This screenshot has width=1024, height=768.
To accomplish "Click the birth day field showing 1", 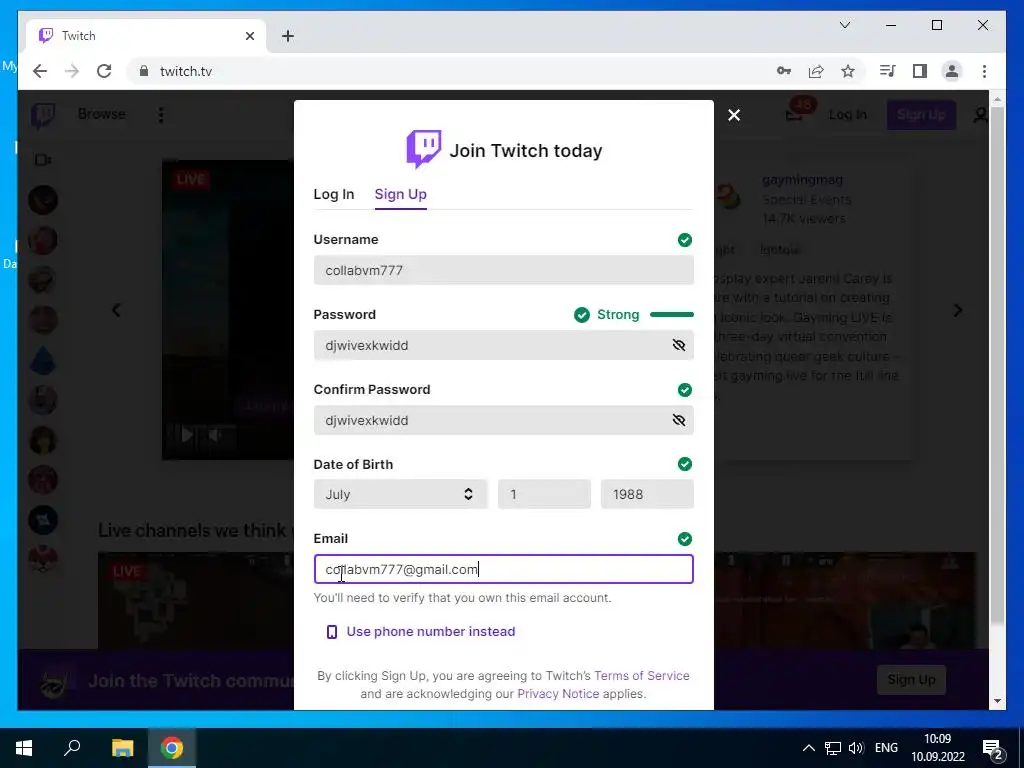I will pyautogui.click(x=544, y=494).
